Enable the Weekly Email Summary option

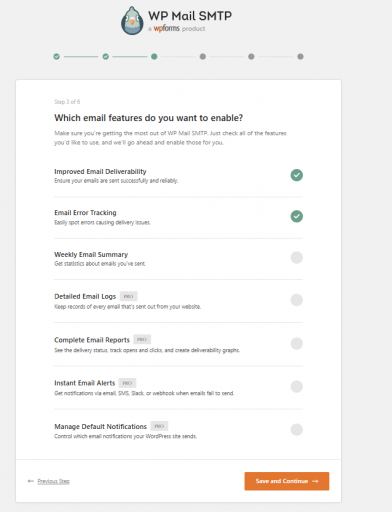coord(297,258)
